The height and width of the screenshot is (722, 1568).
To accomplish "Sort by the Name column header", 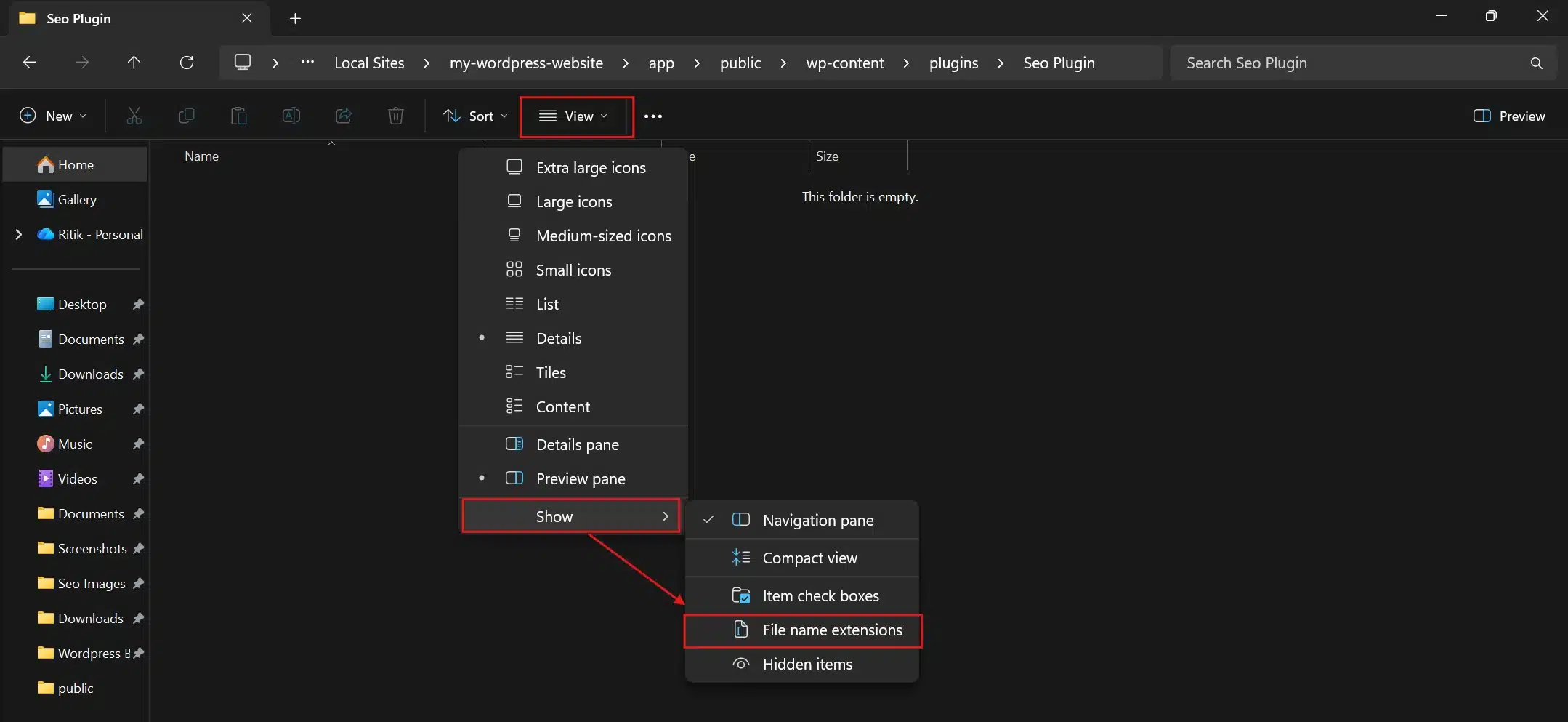I will click(x=201, y=156).
